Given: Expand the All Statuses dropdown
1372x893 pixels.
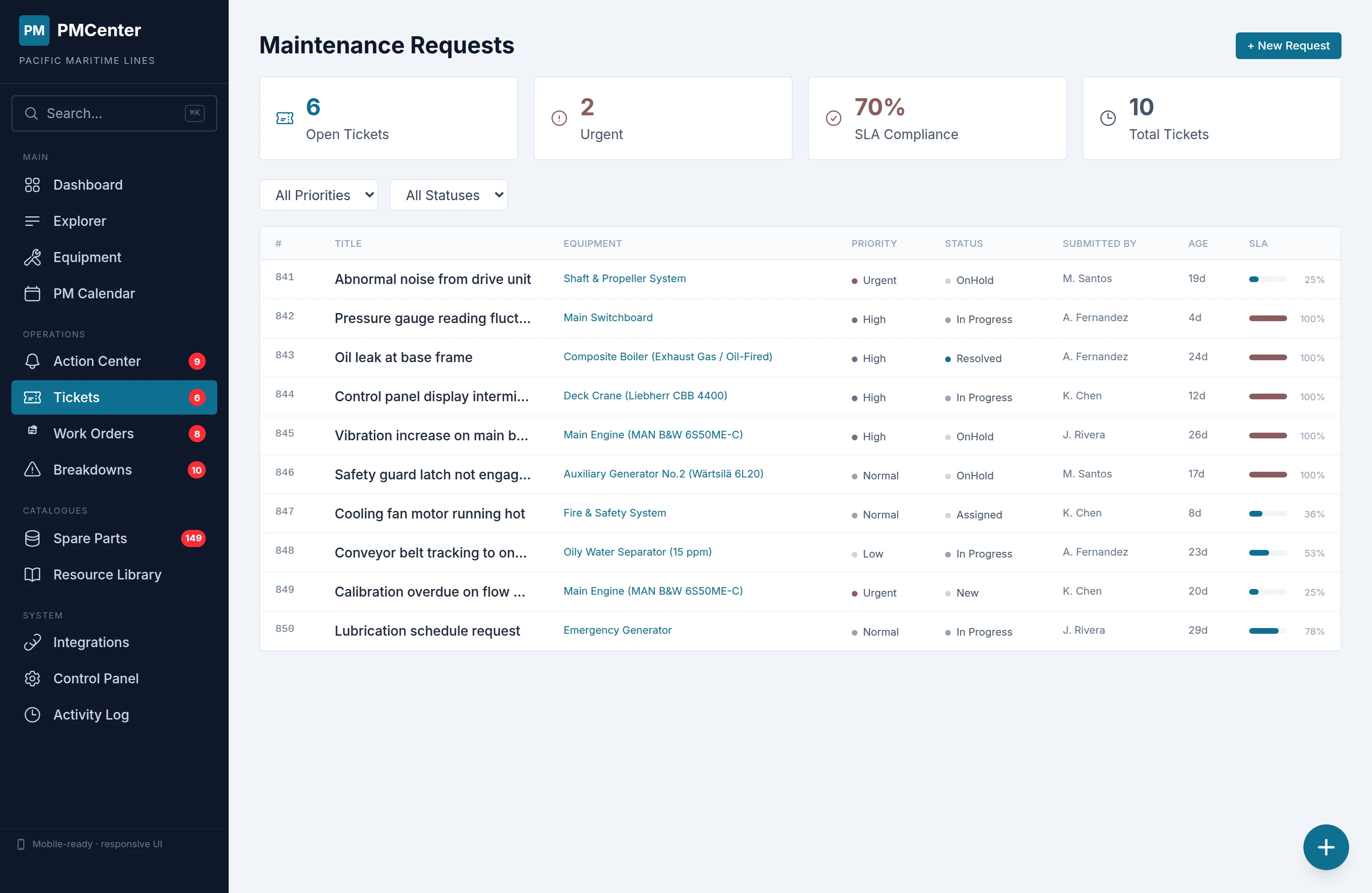Looking at the screenshot, I should coord(448,195).
